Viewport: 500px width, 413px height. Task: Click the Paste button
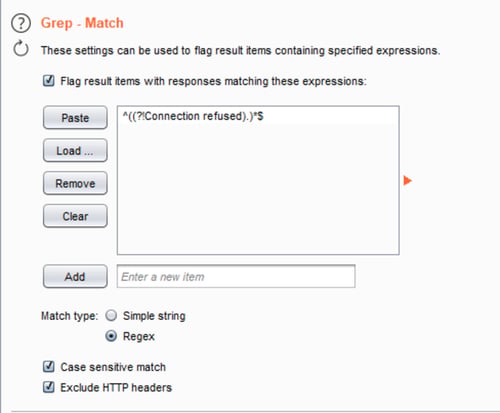[75, 118]
